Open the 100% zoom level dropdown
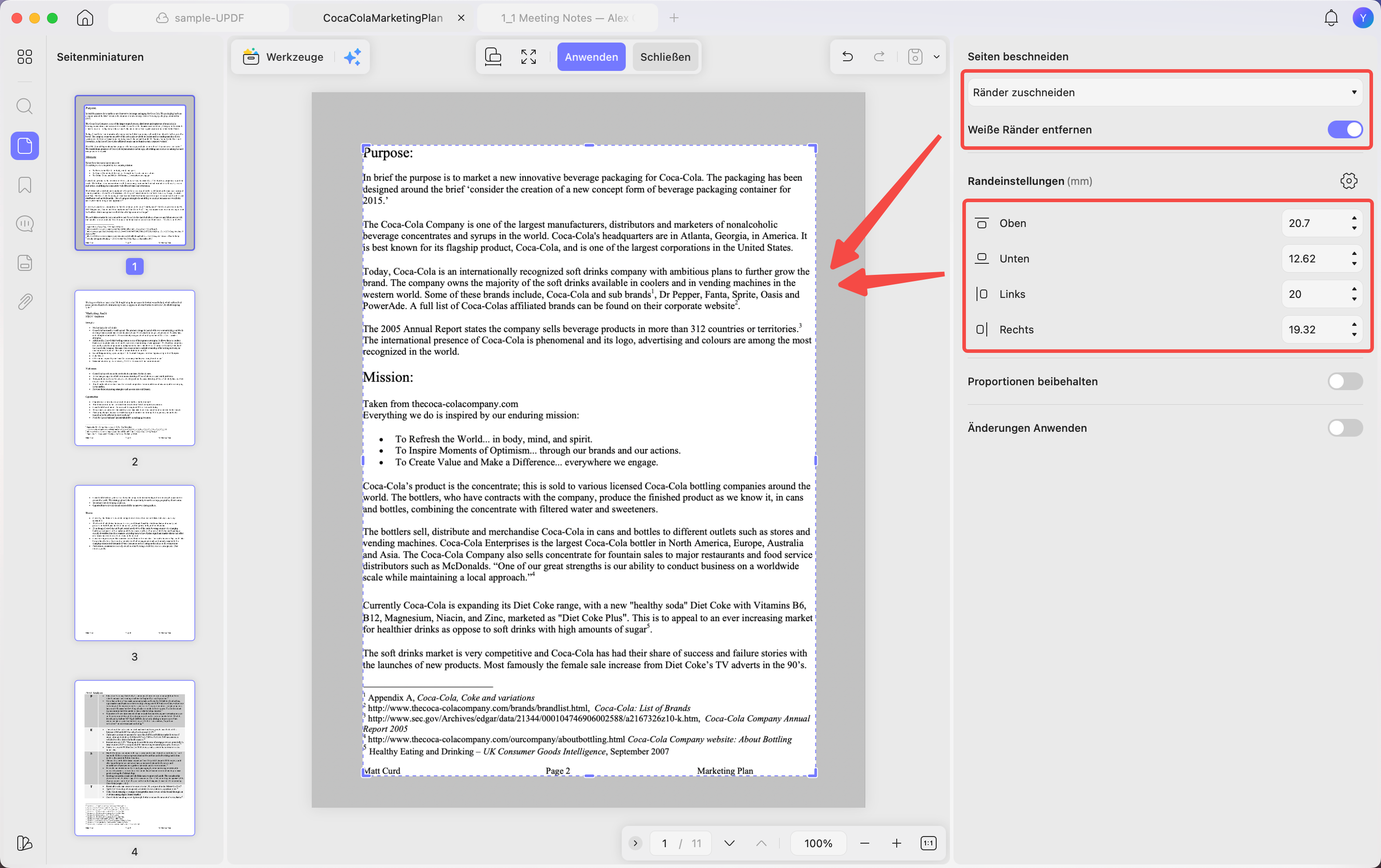 coord(818,843)
